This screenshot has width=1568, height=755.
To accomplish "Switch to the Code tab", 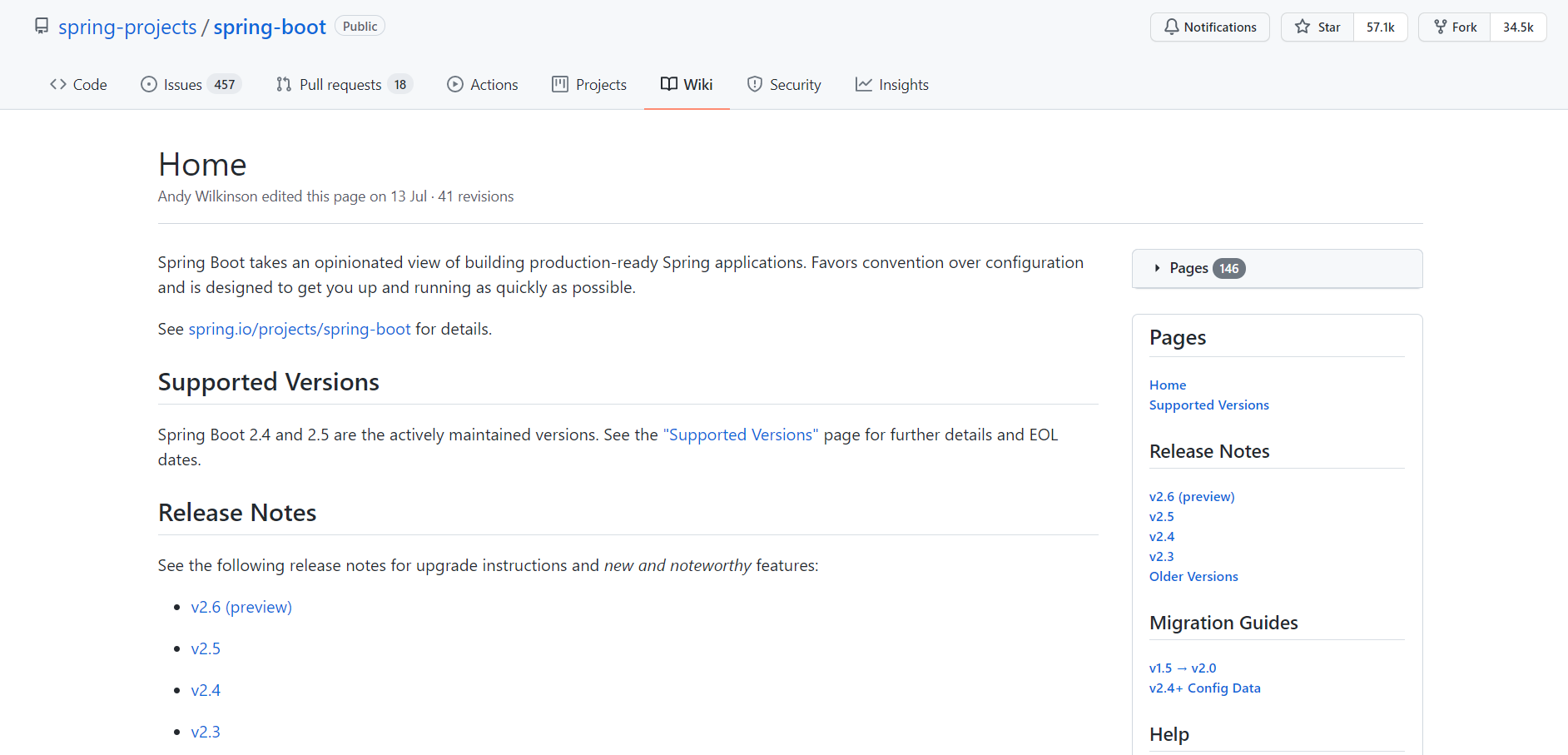I will point(78,84).
